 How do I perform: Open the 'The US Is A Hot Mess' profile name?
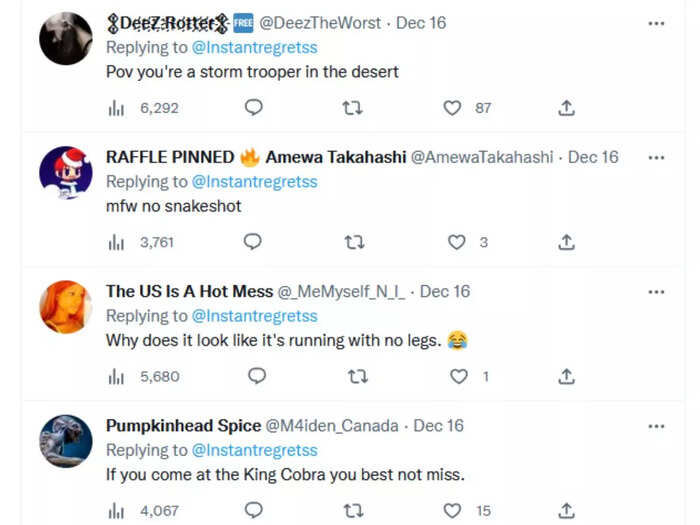pyautogui.click(x=189, y=292)
